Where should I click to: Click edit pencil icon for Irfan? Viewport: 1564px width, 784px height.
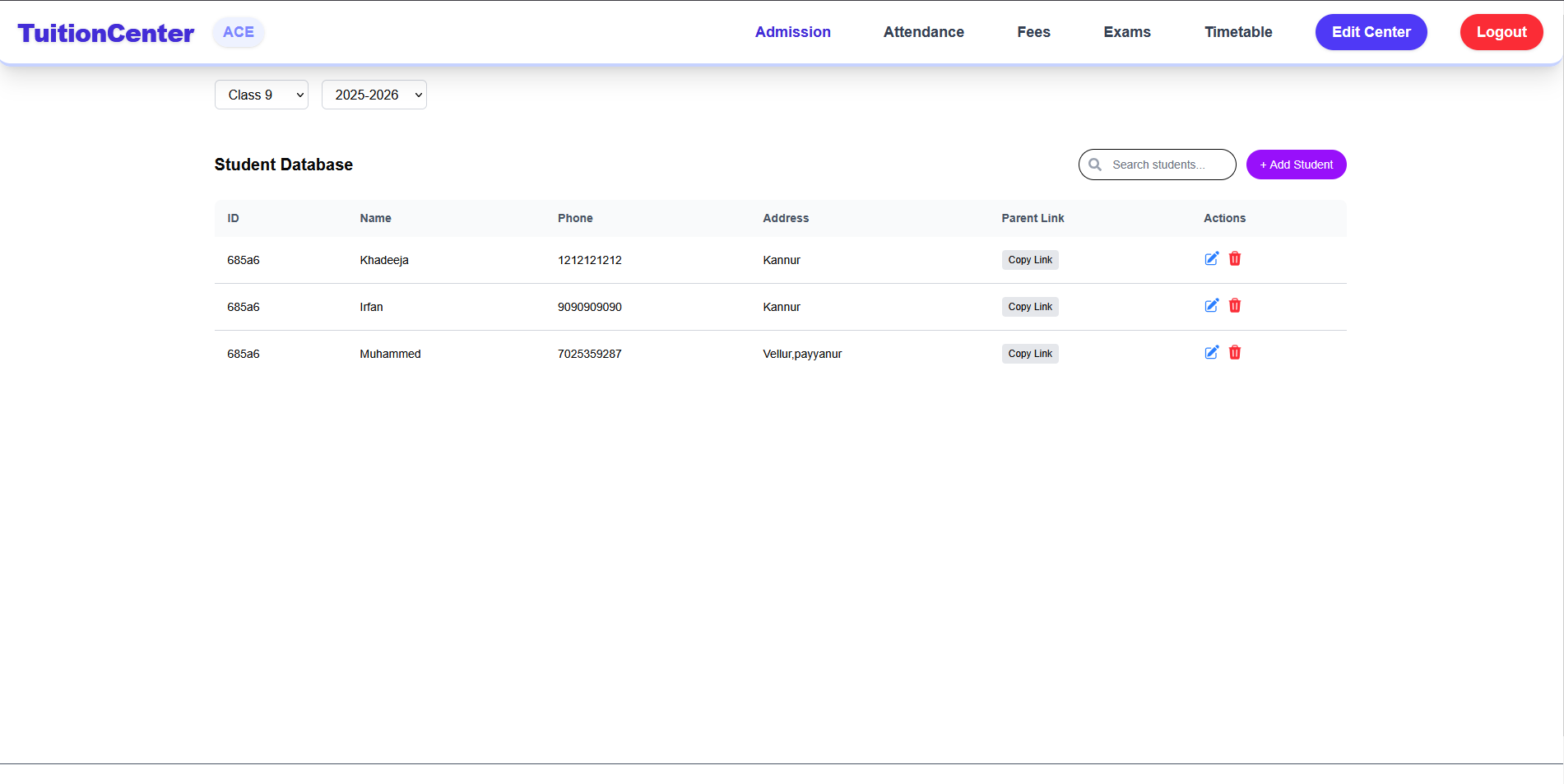coord(1211,306)
